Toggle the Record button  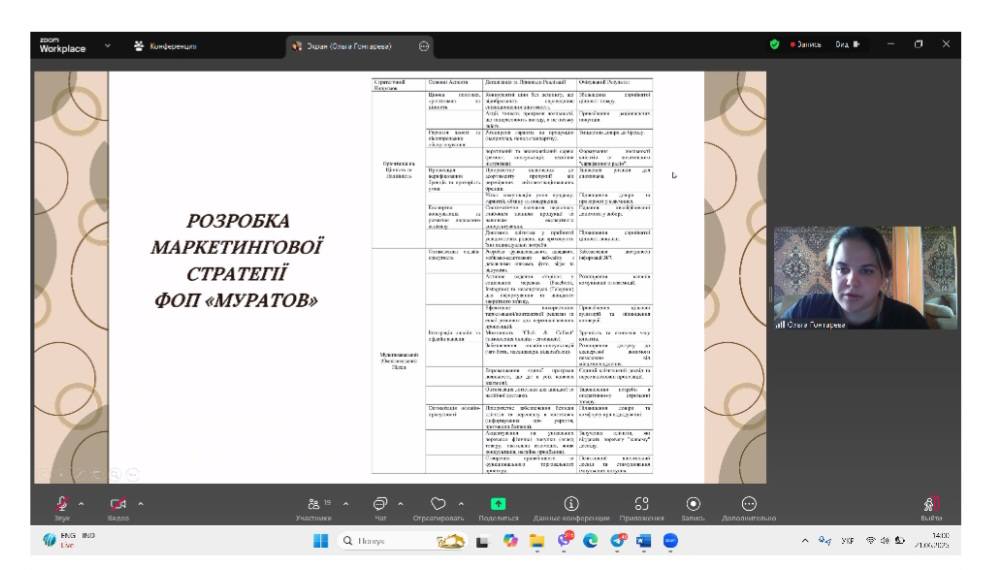point(693,504)
